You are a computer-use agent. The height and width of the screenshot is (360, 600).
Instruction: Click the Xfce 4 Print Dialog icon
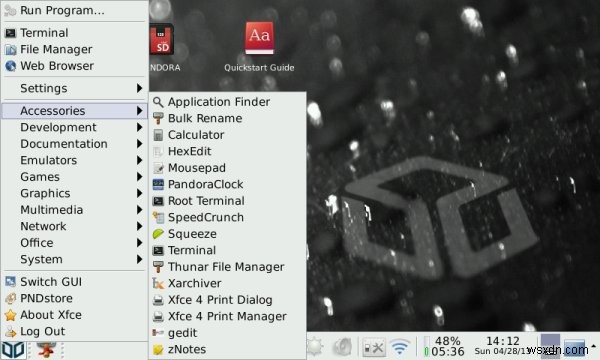(158, 300)
